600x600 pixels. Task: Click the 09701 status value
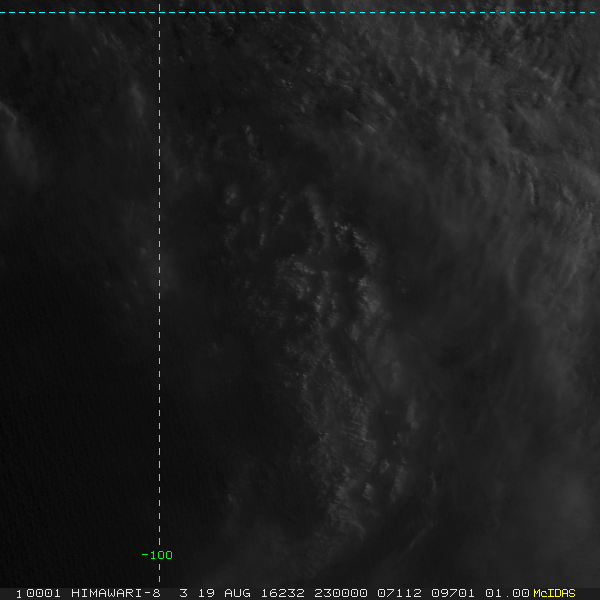pyautogui.click(x=453, y=593)
